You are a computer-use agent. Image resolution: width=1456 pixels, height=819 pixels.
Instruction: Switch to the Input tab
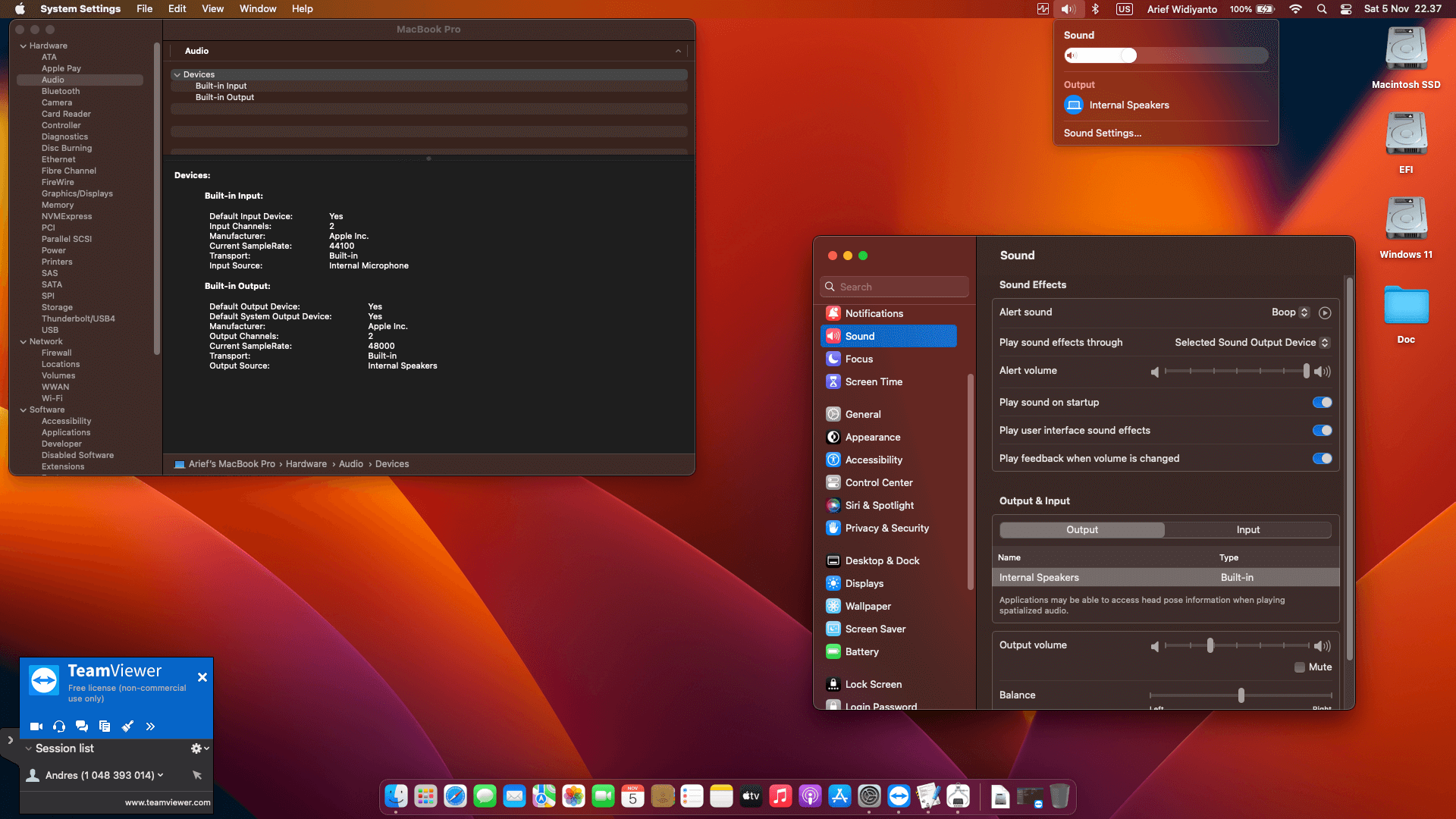[1247, 529]
